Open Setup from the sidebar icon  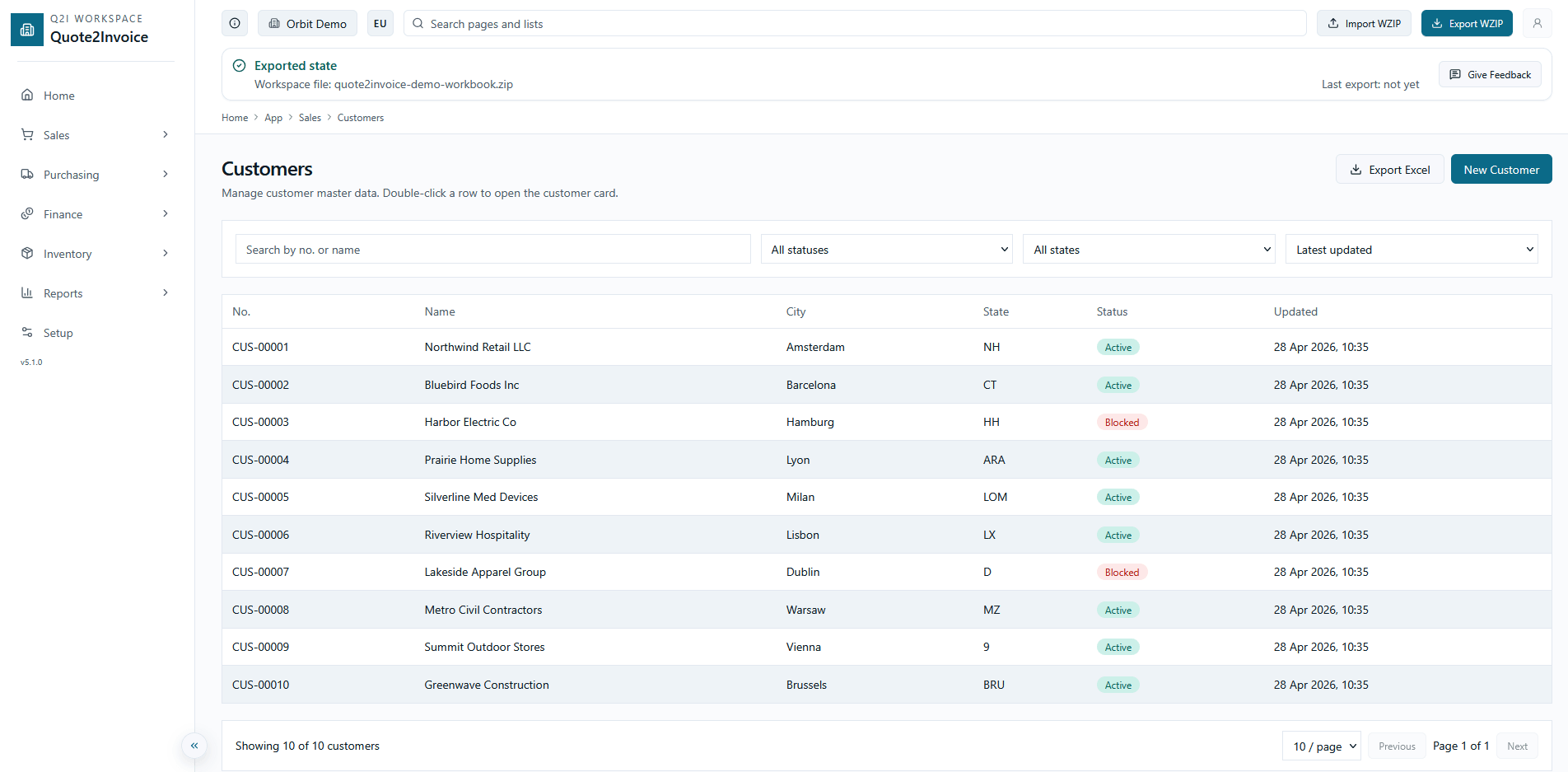[x=27, y=332]
